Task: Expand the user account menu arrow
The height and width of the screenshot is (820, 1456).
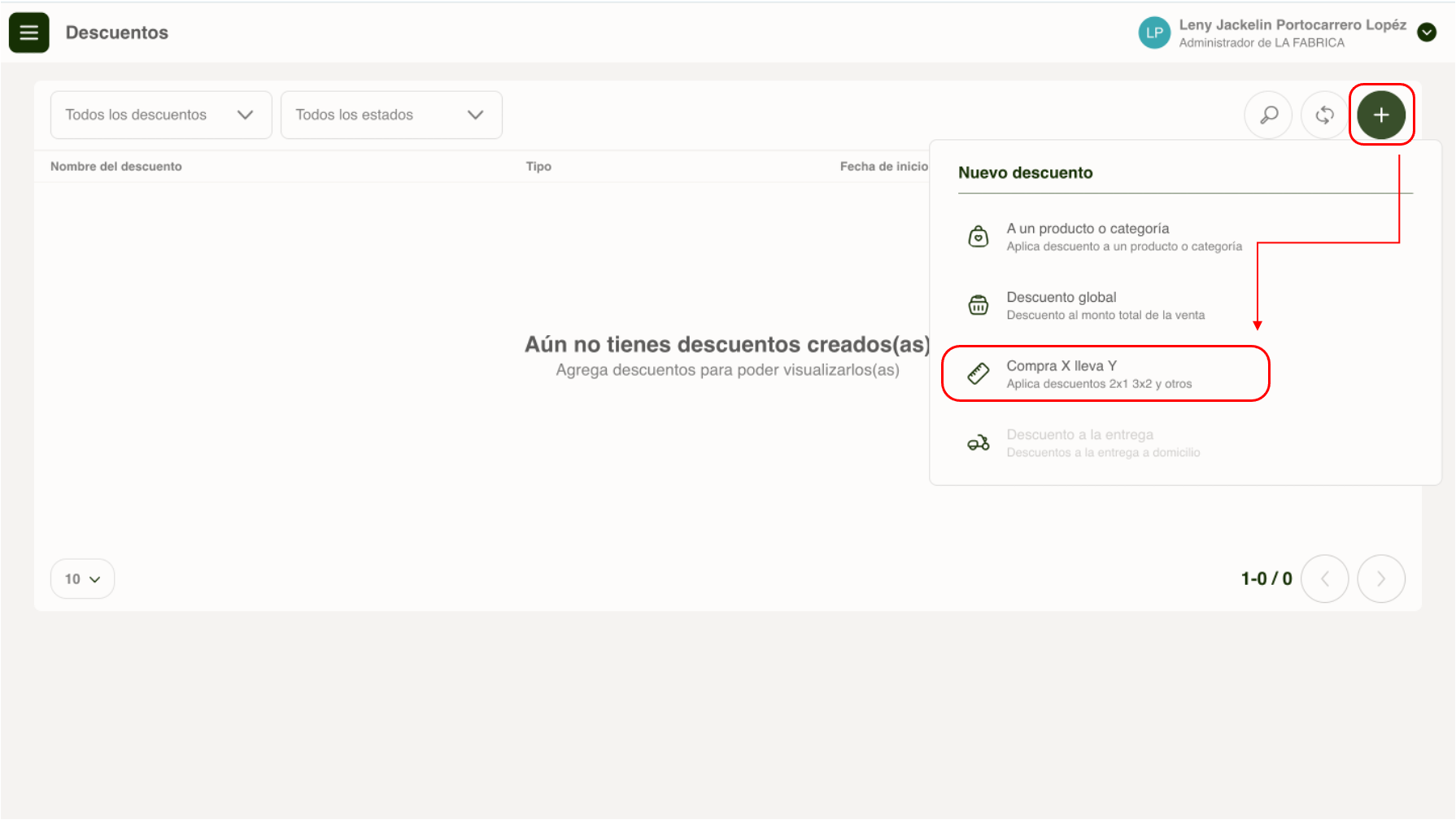Action: click(x=1427, y=33)
